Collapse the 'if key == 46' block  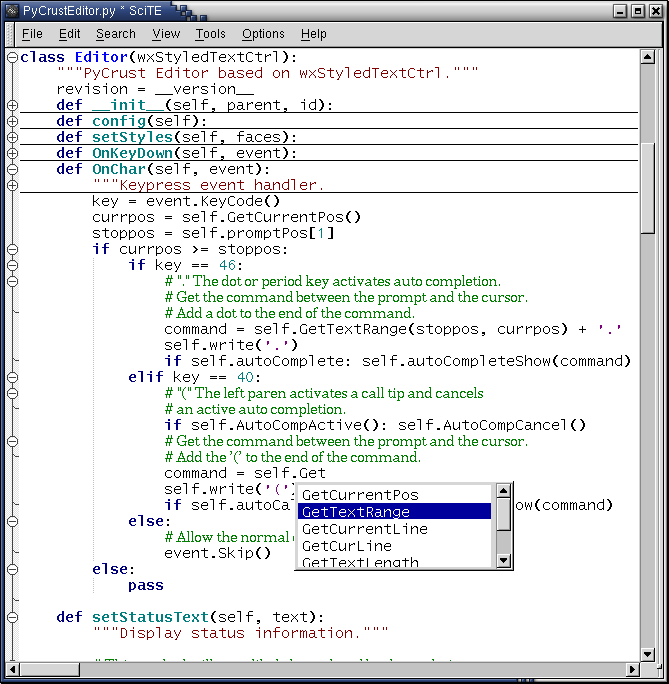point(12,265)
